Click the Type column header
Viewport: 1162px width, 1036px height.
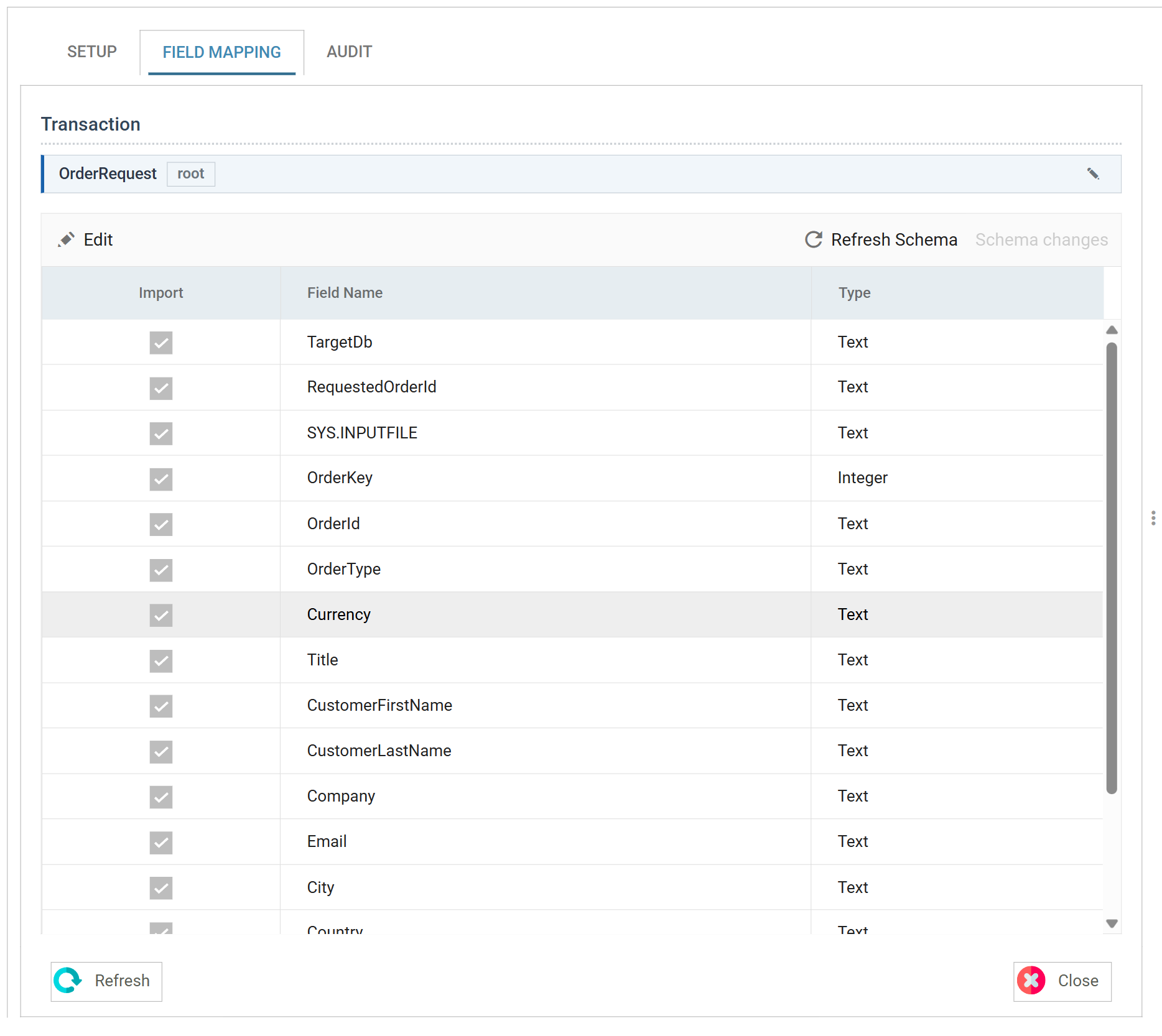(957, 293)
